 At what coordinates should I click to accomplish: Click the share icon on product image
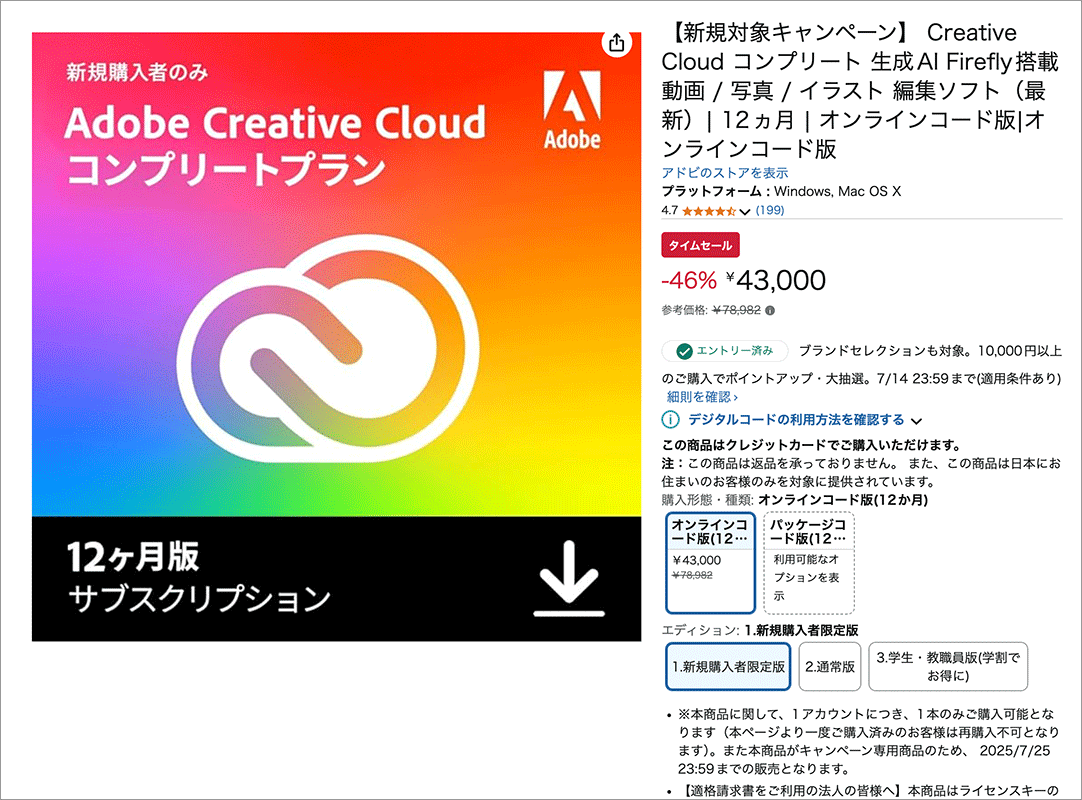pos(616,43)
